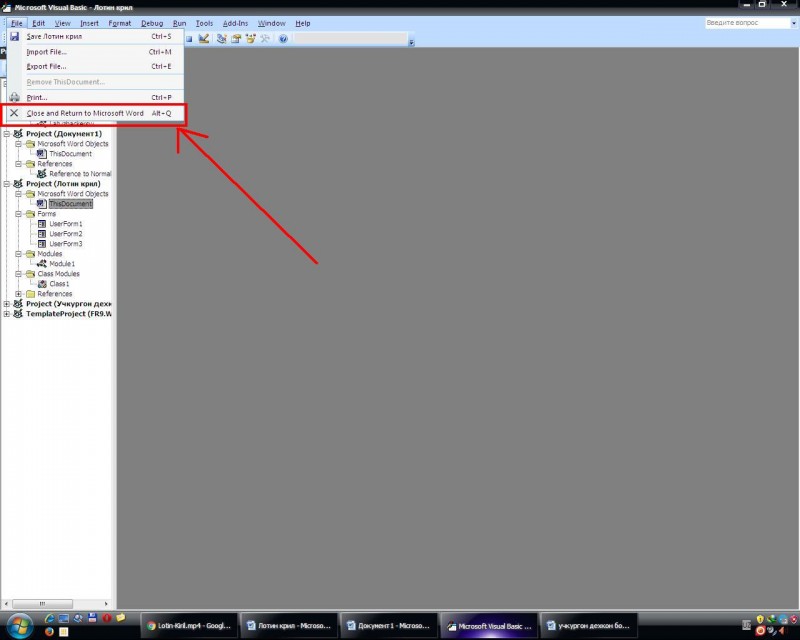Open the Object Browser toolbar icon
Image resolution: width=800 pixels, height=640 pixels.
[x=251, y=39]
